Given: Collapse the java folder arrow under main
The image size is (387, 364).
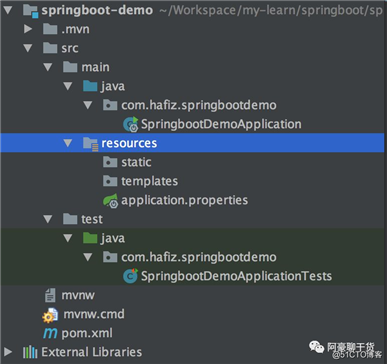Looking at the screenshot, I should [x=68, y=86].
